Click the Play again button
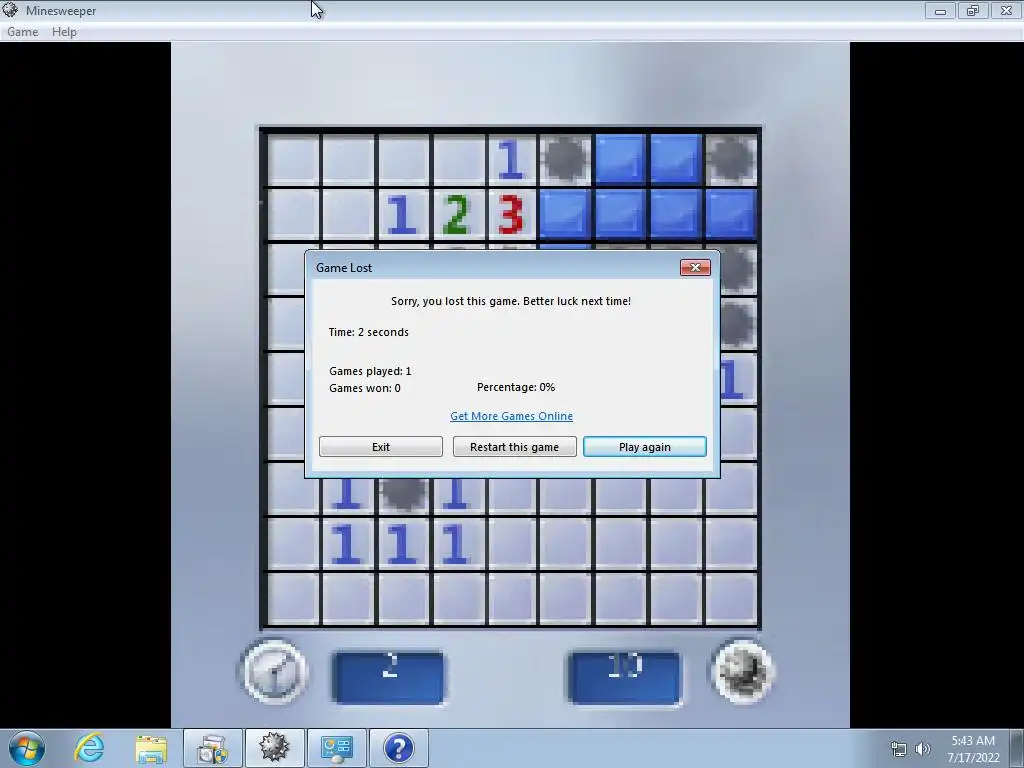The width and height of the screenshot is (1024, 768). pos(645,447)
